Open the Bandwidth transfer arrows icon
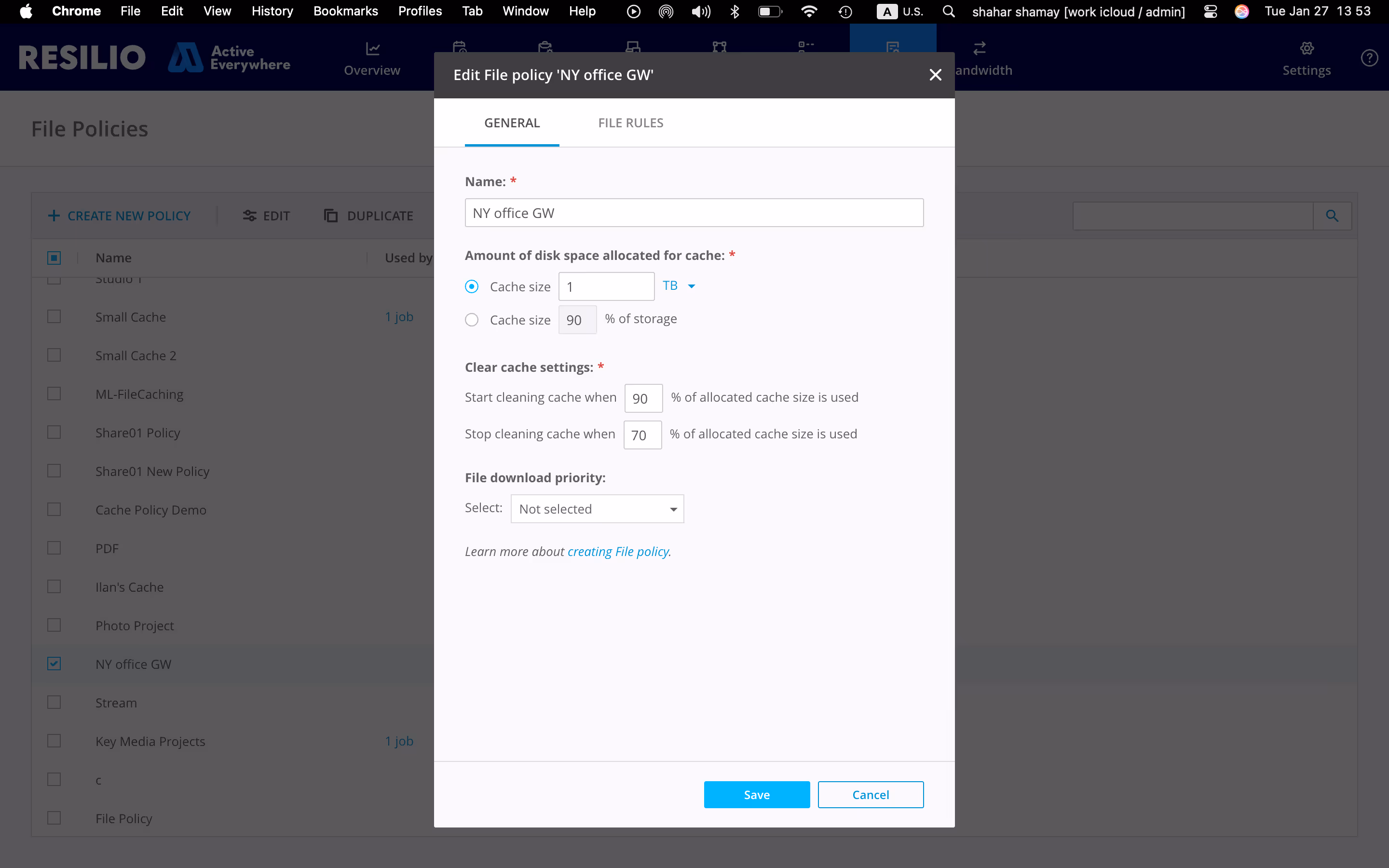The image size is (1389, 868). (979, 49)
